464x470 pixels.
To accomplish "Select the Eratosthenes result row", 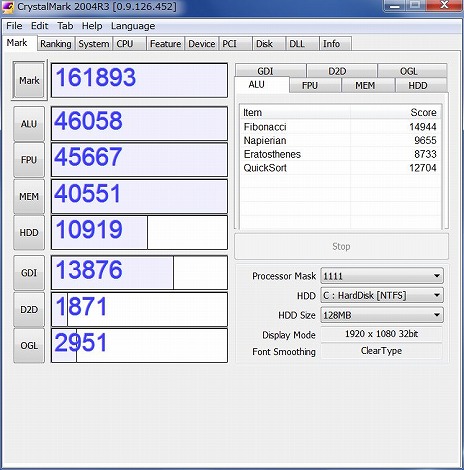I will (x=340, y=154).
